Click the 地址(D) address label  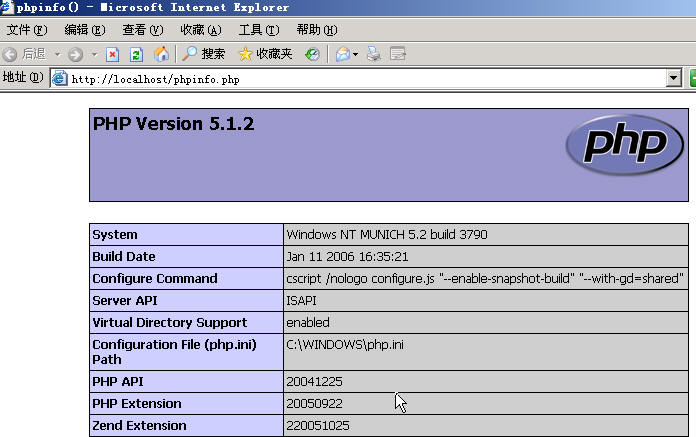coord(23,77)
